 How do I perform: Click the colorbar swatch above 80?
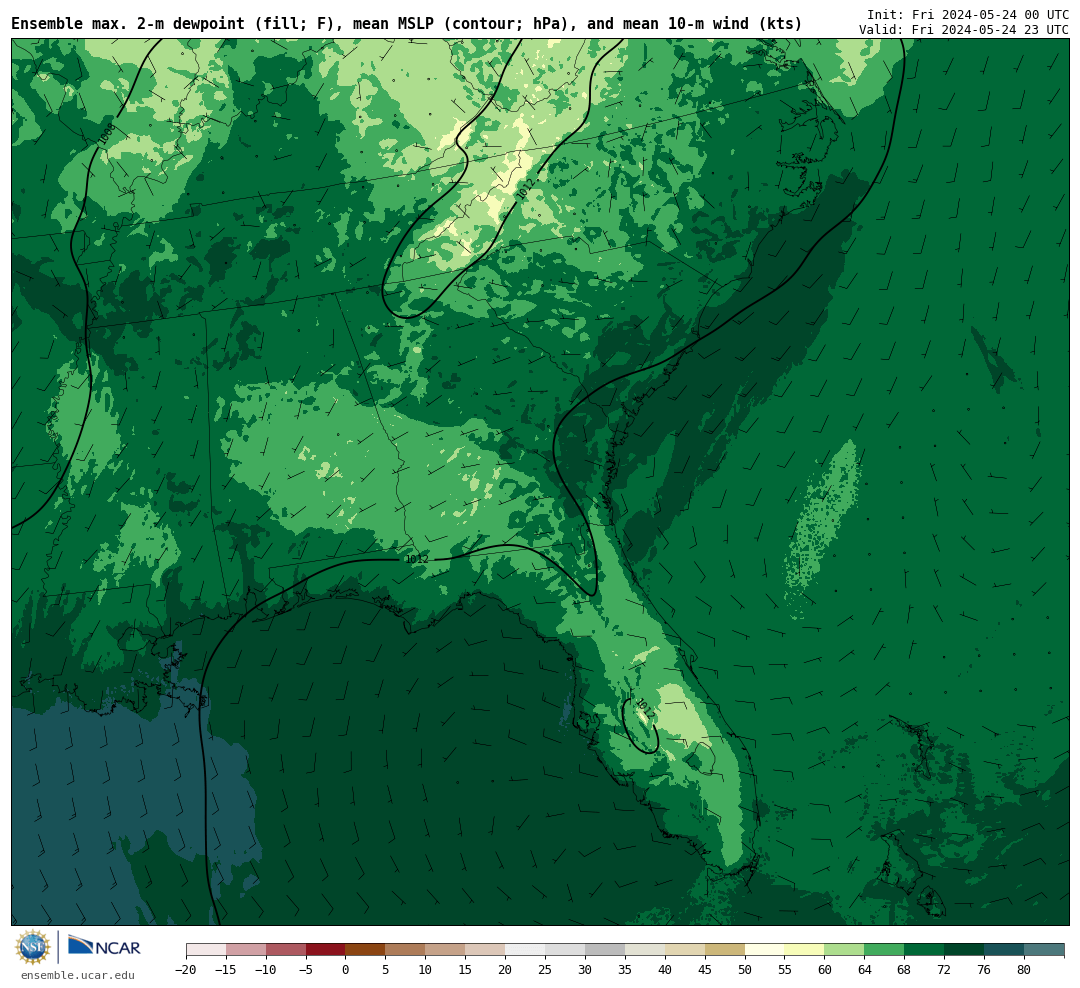[x=1044, y=949]
